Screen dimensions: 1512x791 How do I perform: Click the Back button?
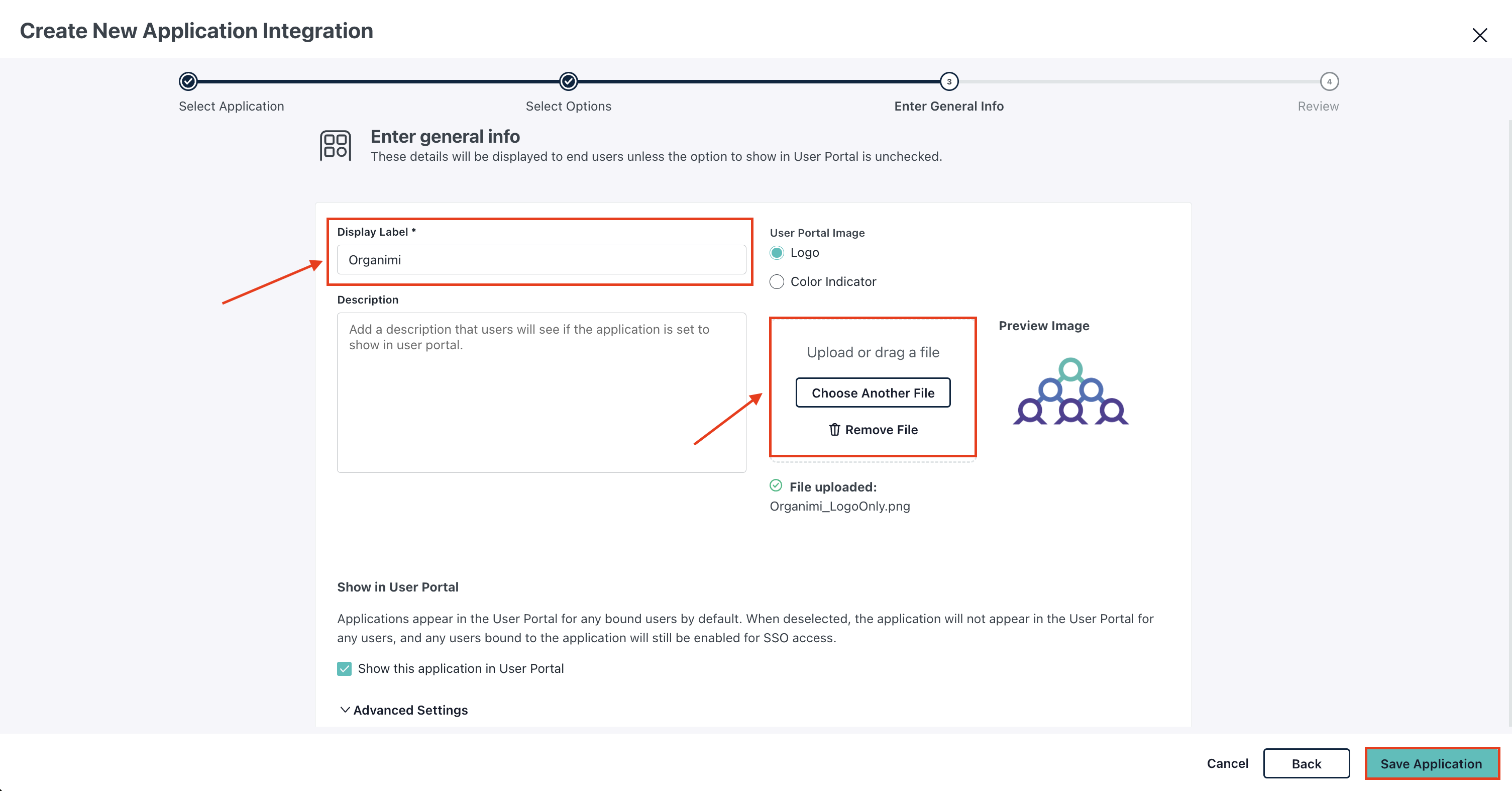click(x=1306, y=763)
